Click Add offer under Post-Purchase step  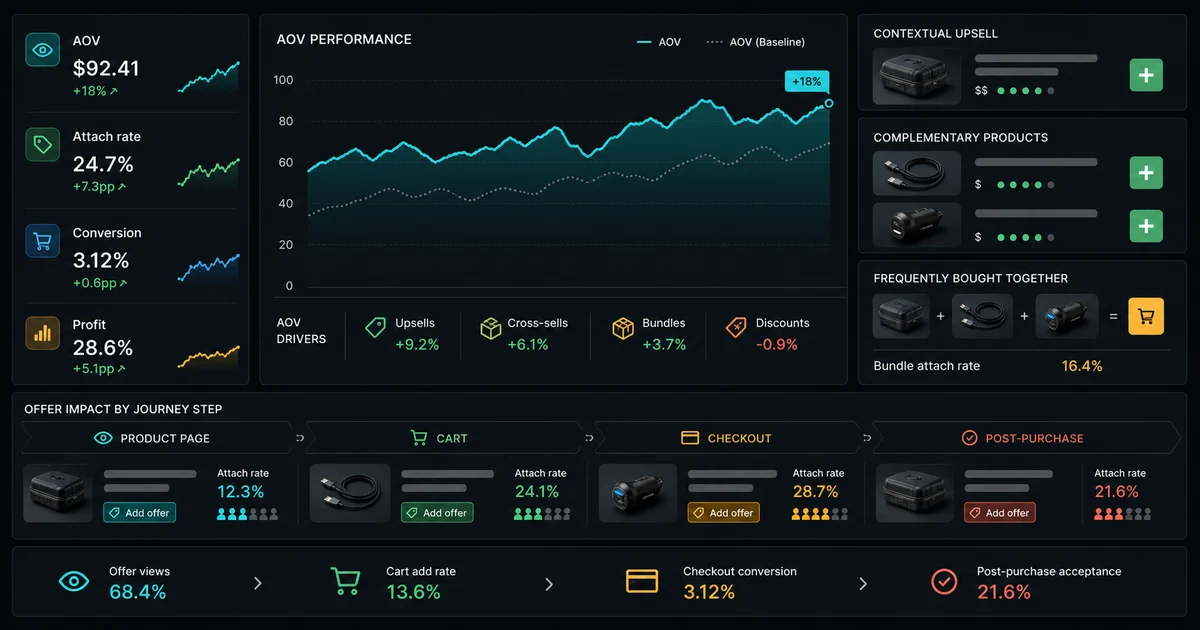coord(999,512)
